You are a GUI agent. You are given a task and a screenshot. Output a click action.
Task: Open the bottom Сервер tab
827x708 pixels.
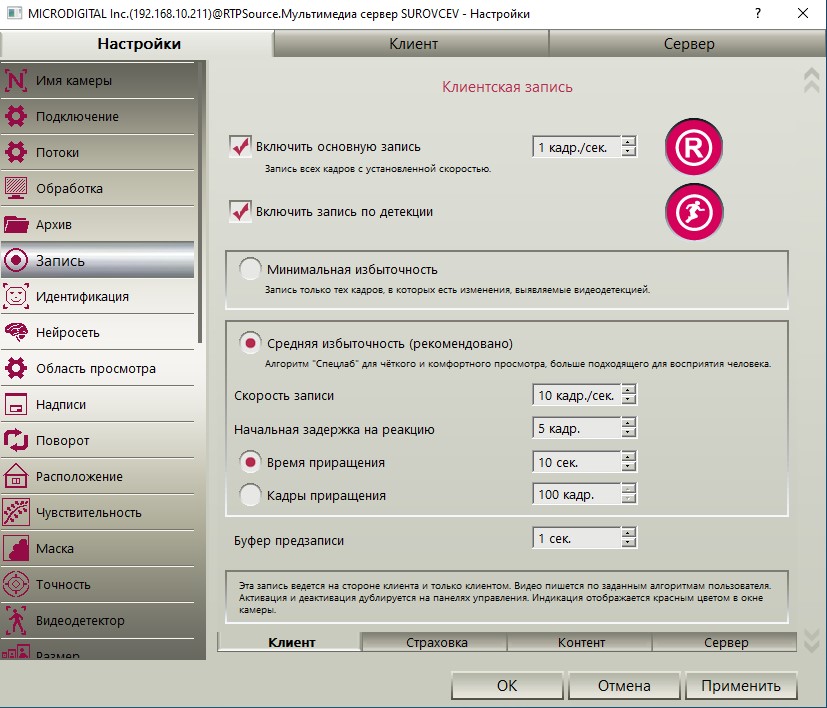point(726,642)
